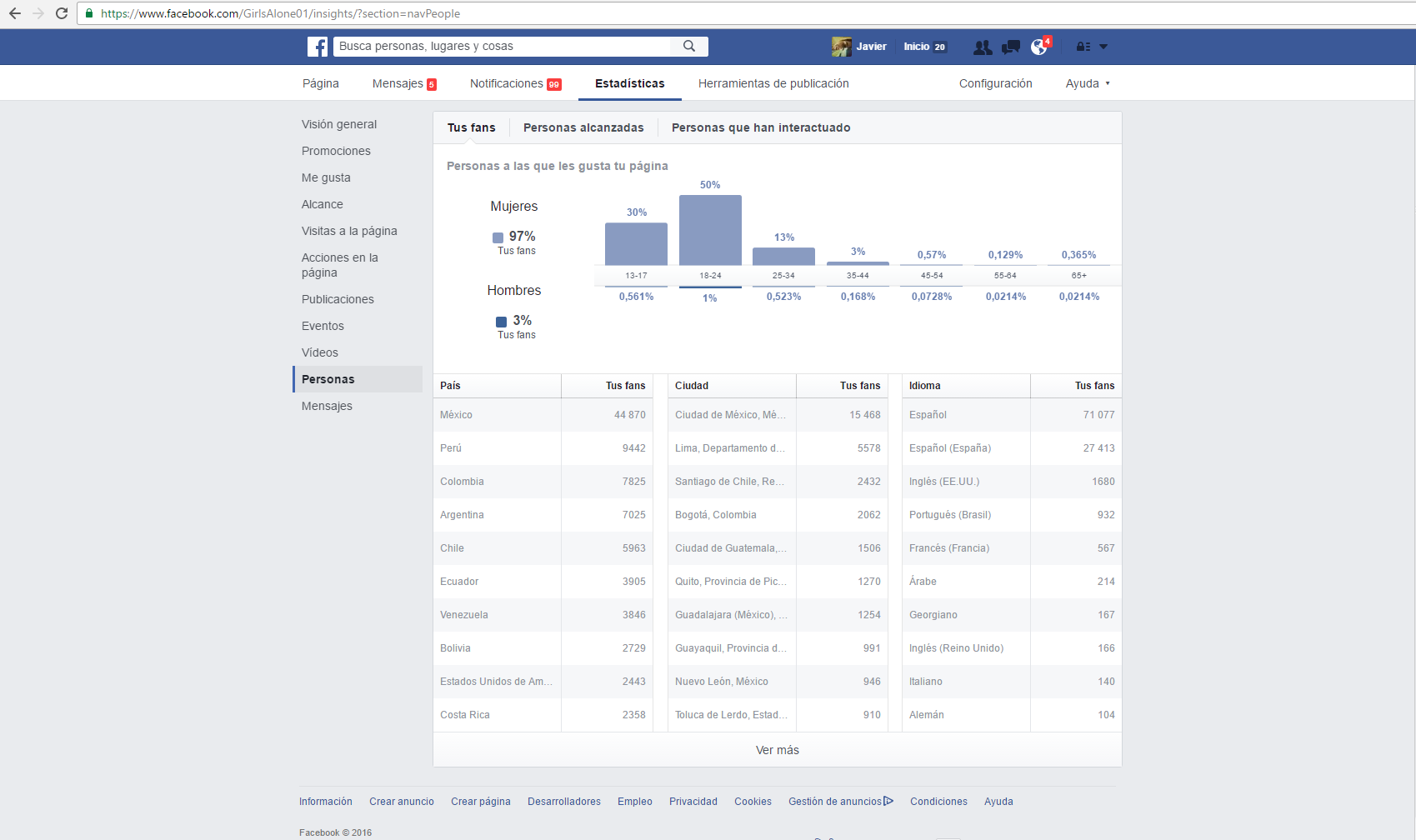The height and width of the screenshot is (840, 1416).
Task: Open Crear página footer link
Action: tap(481, 802)
